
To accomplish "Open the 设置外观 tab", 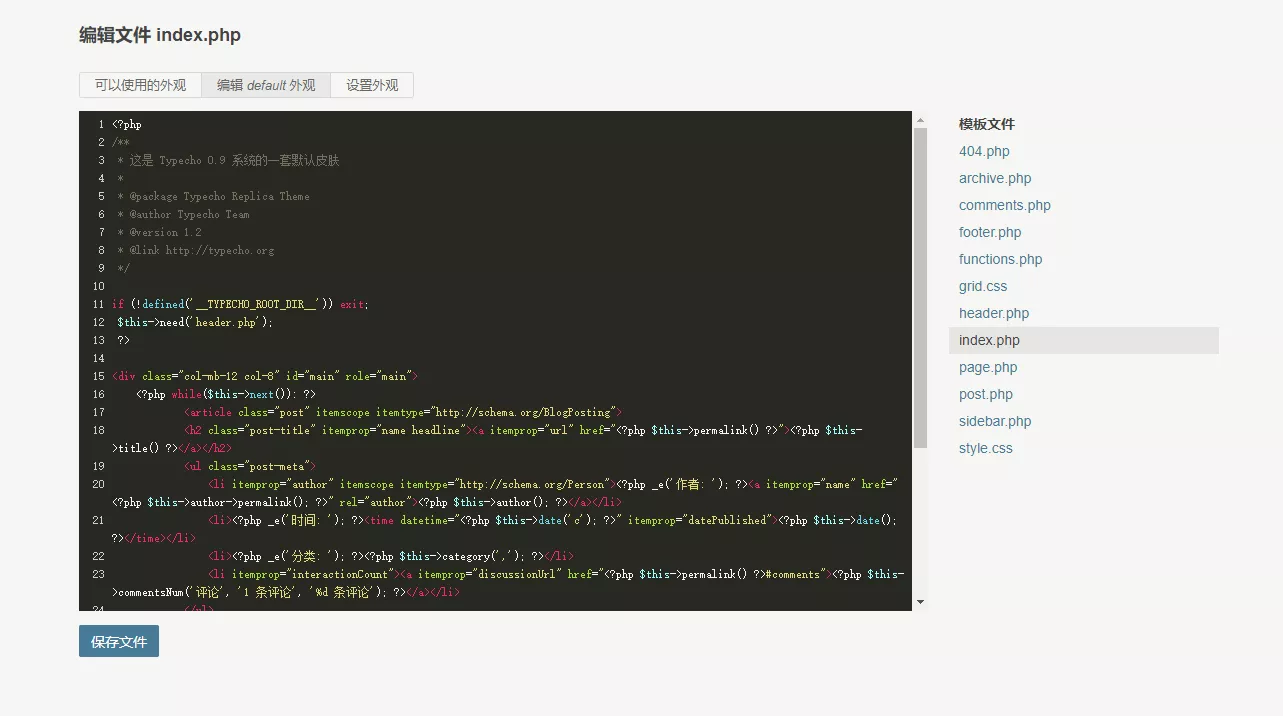I will (372, 86).
